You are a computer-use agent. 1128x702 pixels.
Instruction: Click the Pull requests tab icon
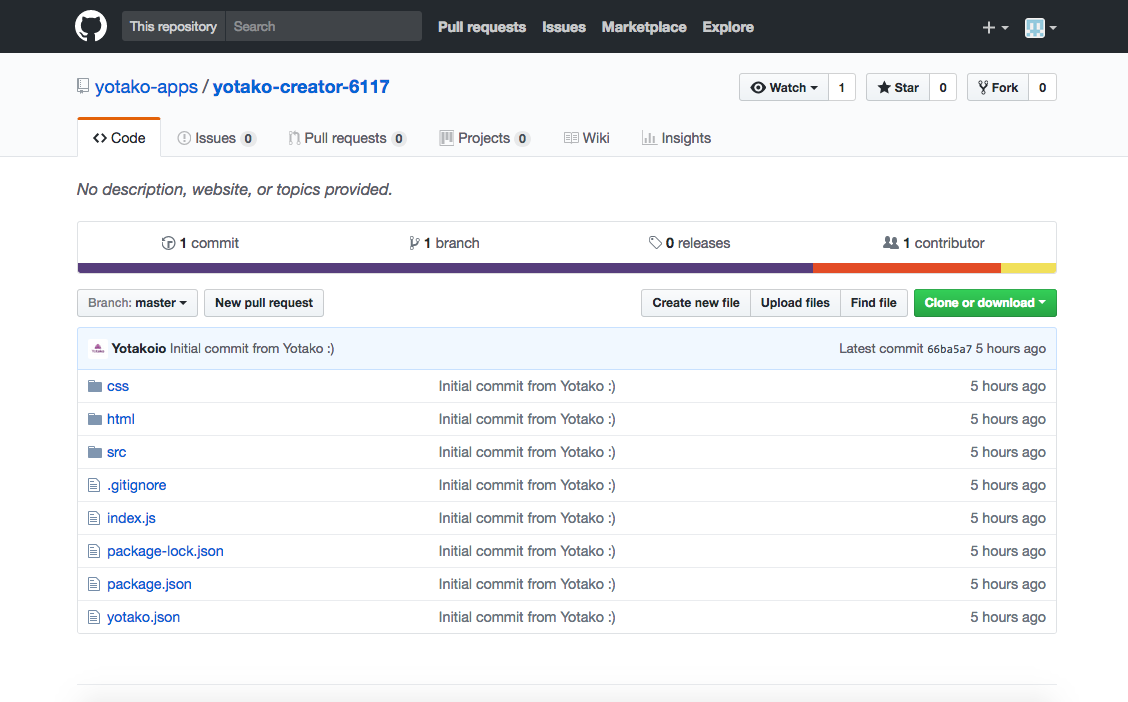(294, 138)
